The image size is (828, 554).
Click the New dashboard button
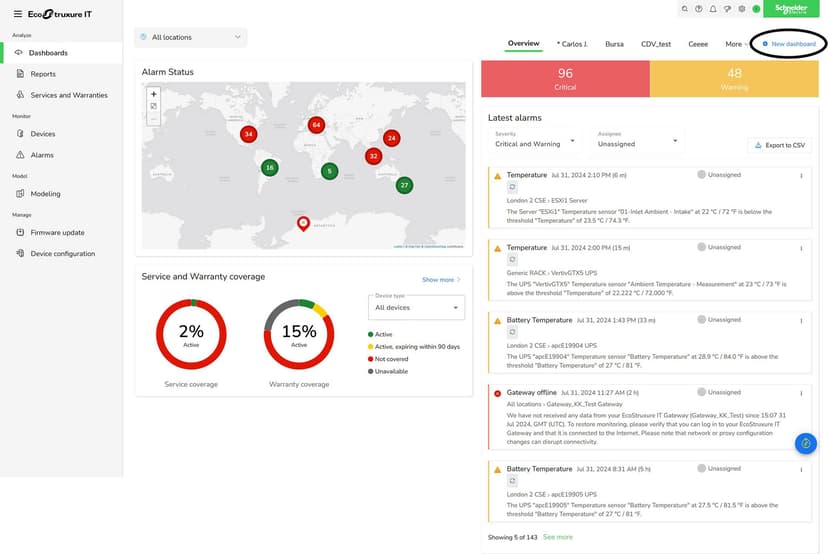(x=789, y=44)
